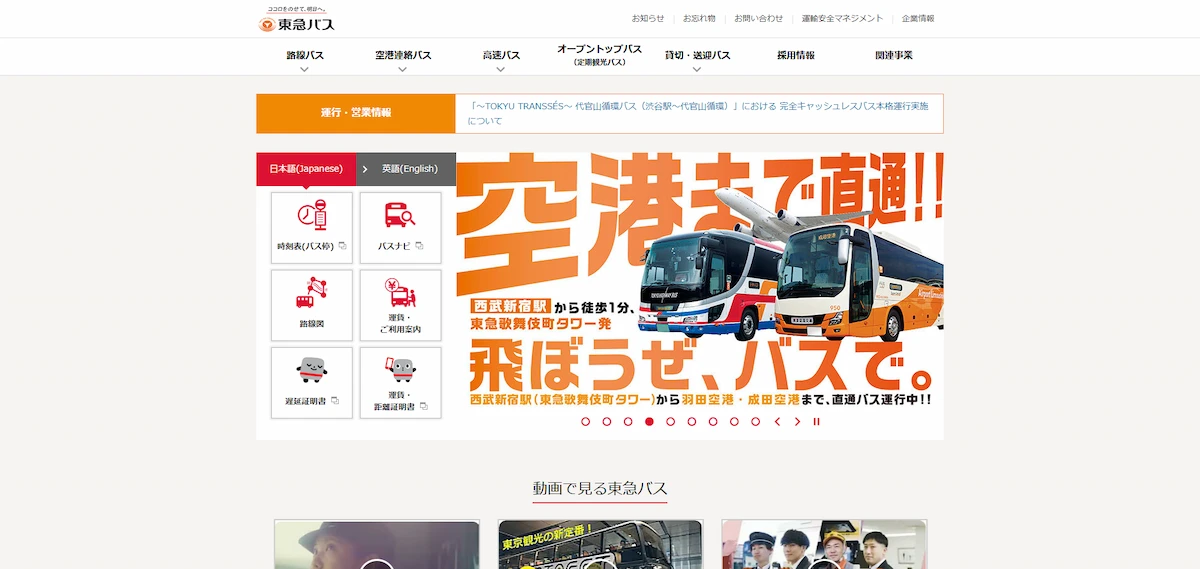Open the 採用情報 menu item
The image size is (1200, 569).
796,55
